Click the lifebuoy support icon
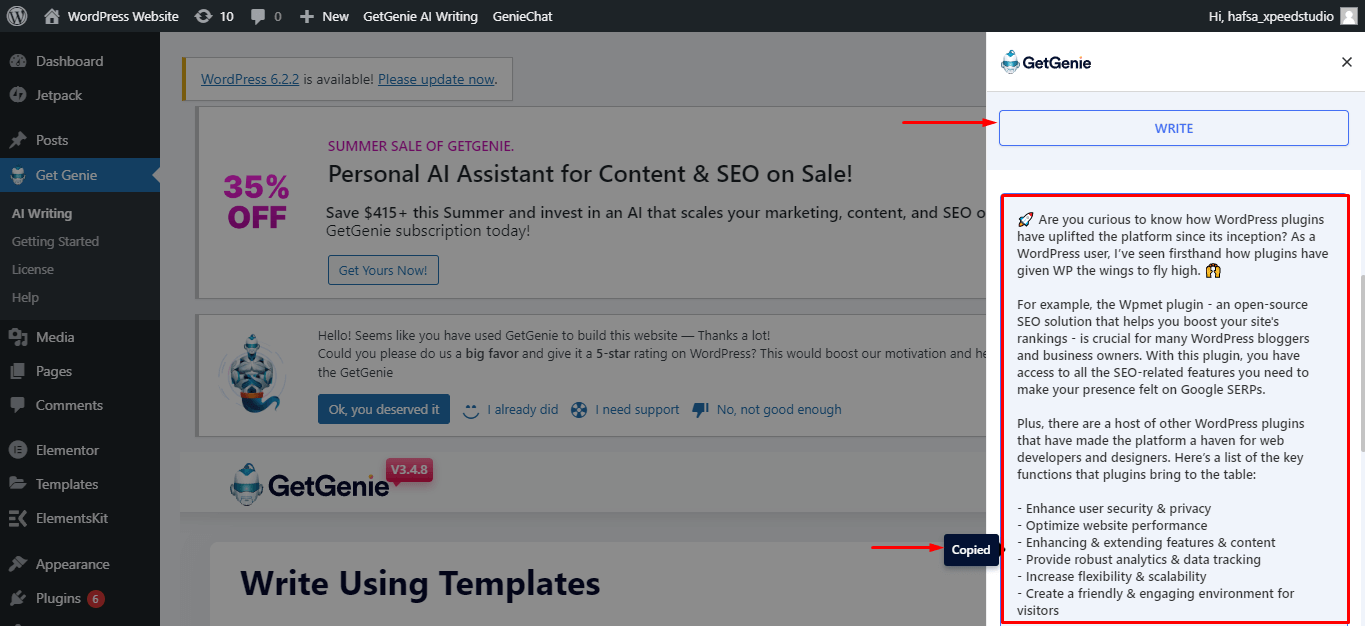The image size is (1365, 626). (x=579, y=410)
